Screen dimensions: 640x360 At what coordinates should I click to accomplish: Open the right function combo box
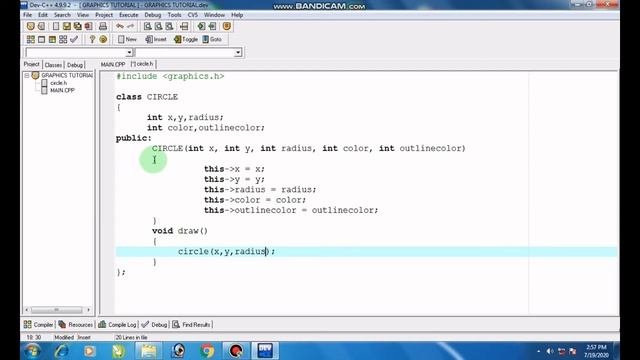[238, 53]
